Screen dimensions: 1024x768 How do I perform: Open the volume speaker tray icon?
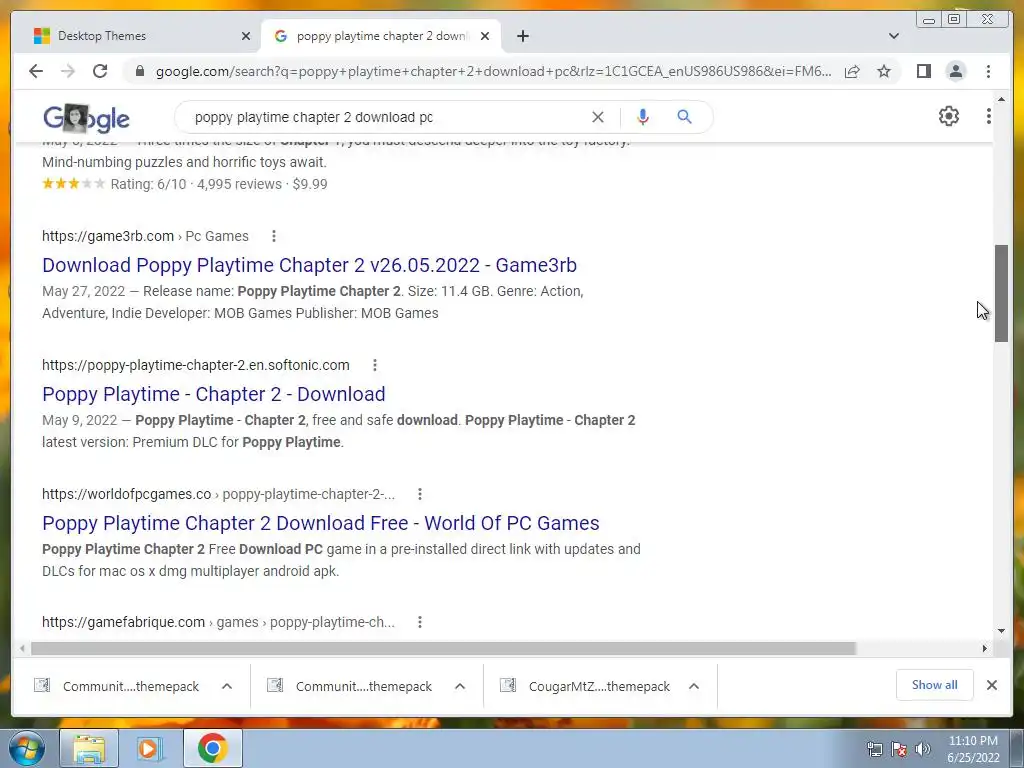click(923, 749)
